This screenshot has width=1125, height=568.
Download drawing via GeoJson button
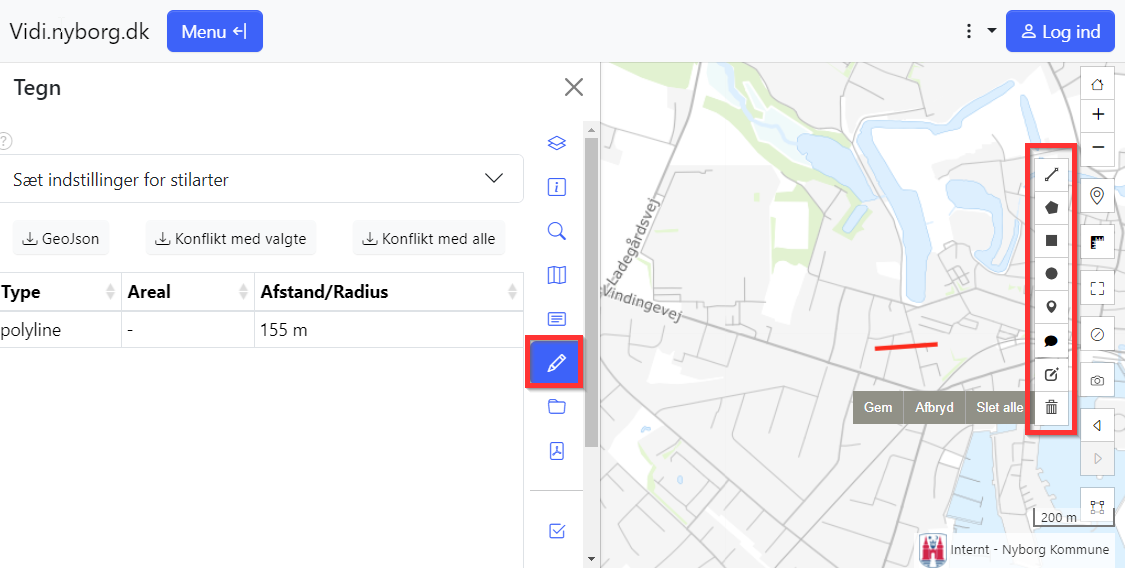point(62,239)
